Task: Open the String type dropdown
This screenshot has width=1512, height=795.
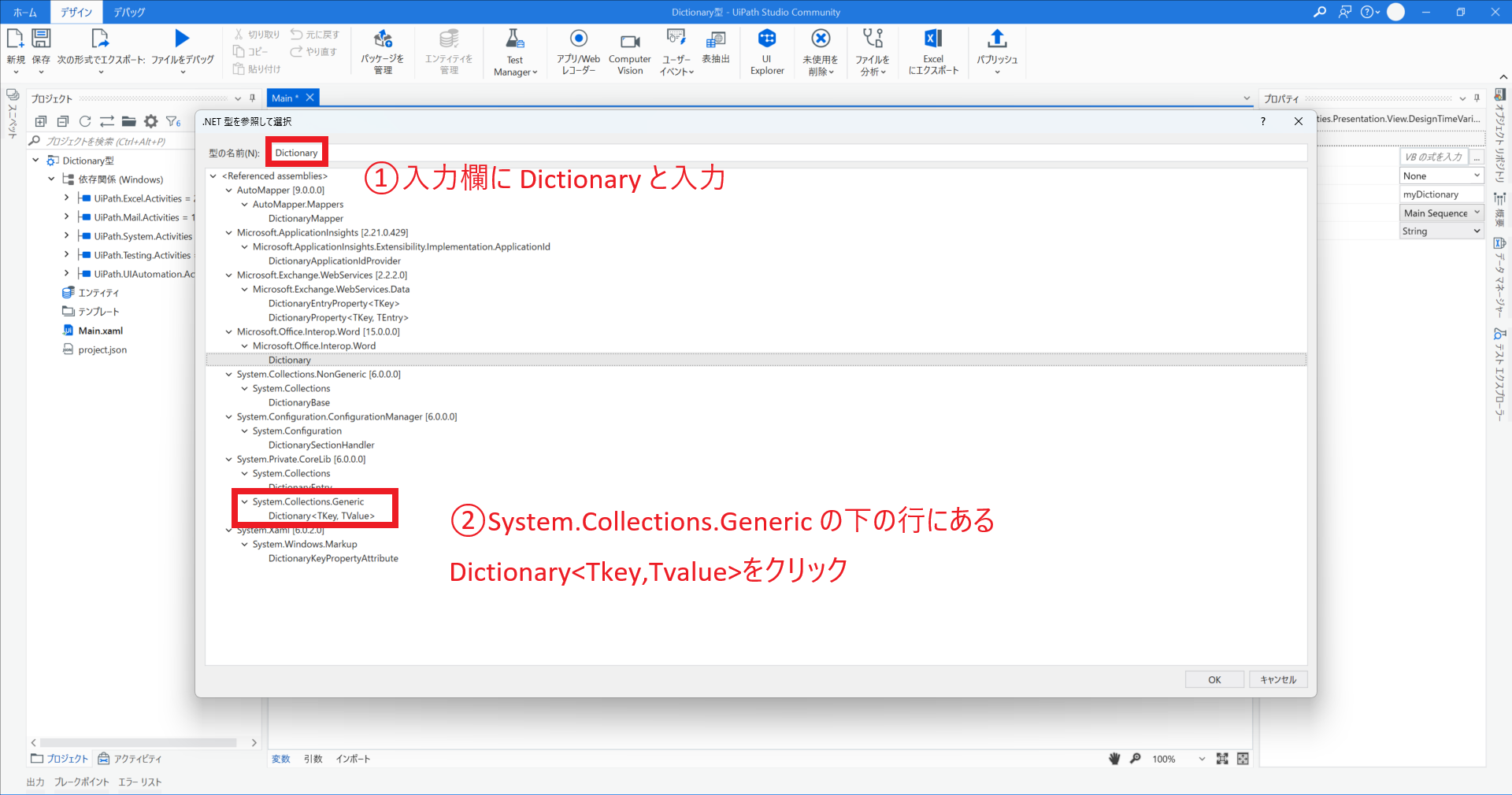Action: (1442, 231)
